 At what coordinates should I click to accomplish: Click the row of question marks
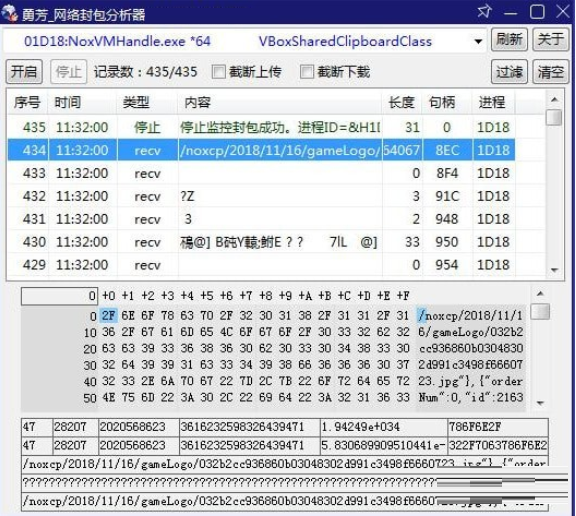tap(285, 482)
